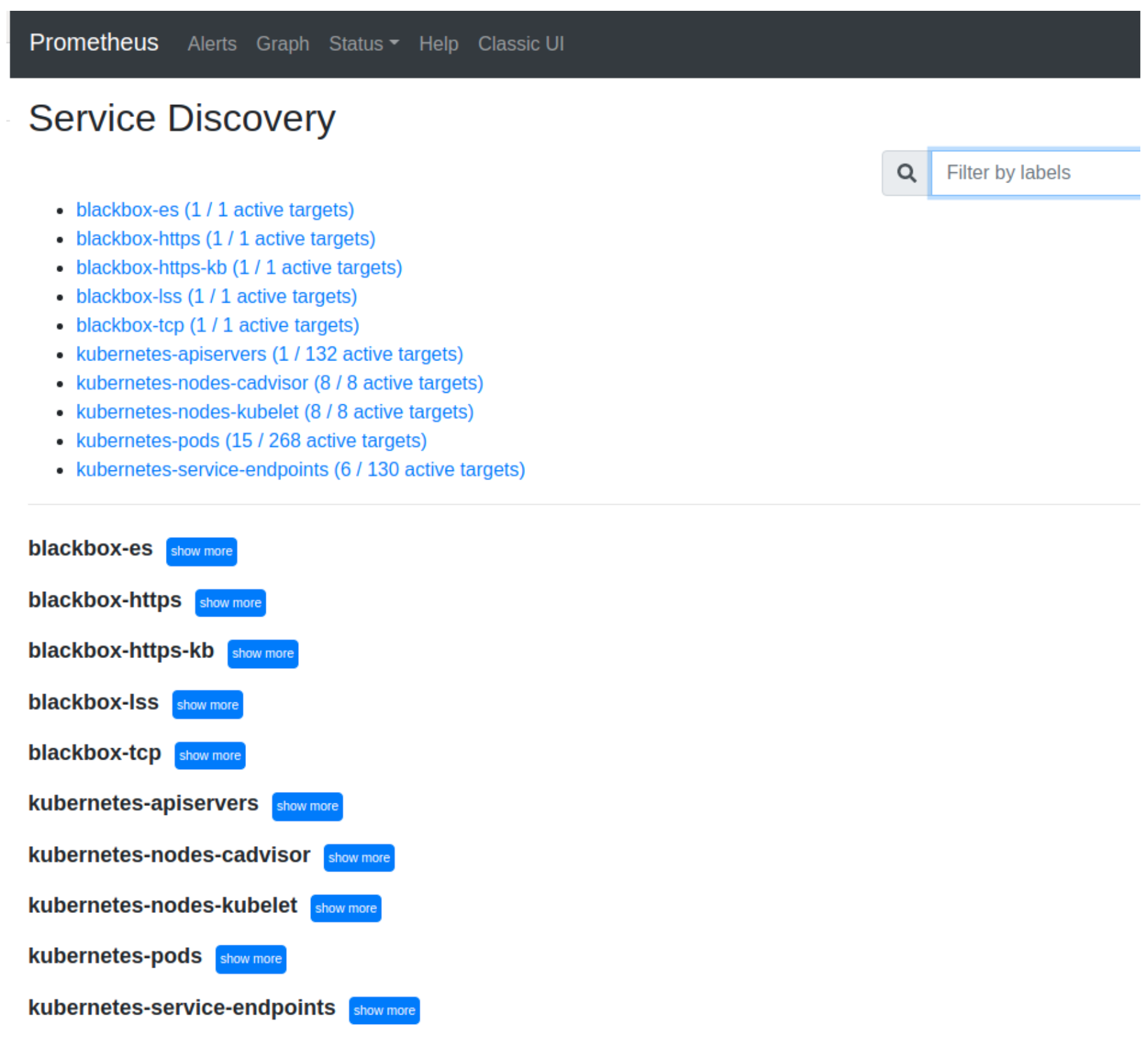Expand targets for blackbox-es via show more

tap(201, 551)
